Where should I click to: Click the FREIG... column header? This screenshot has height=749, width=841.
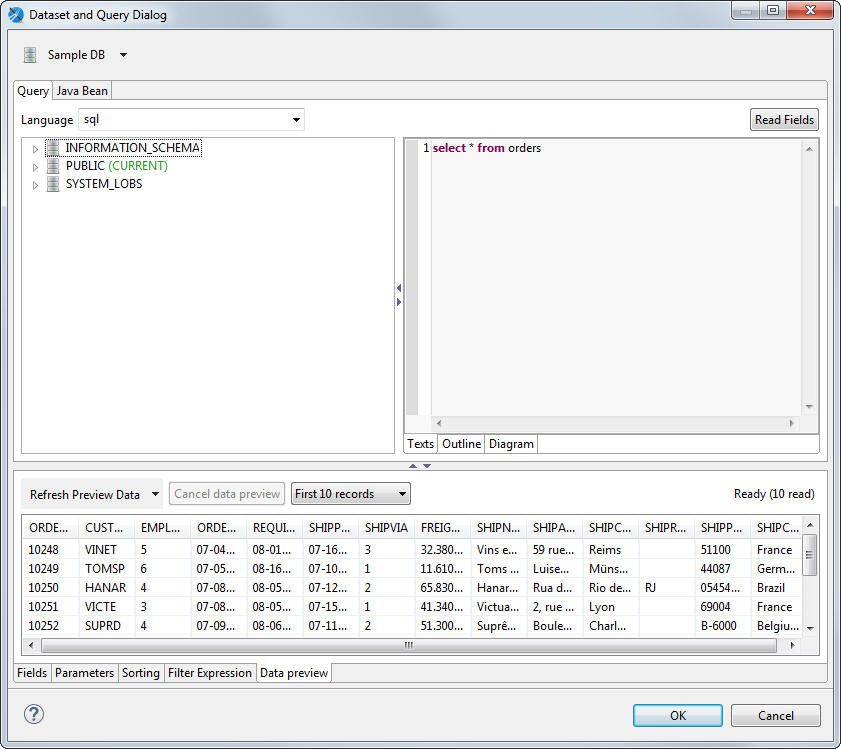pyautogui.click(x=442, y=528)
